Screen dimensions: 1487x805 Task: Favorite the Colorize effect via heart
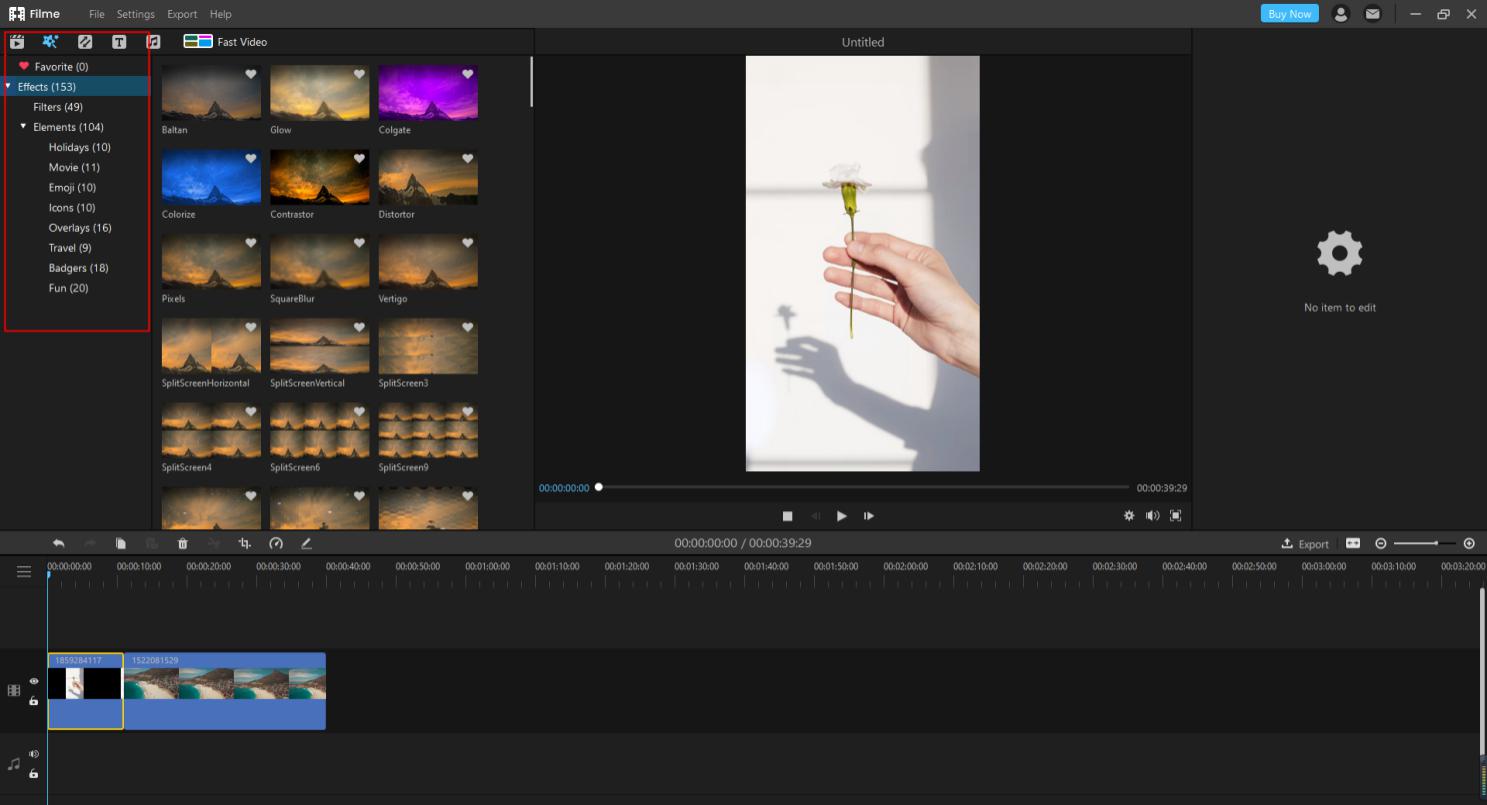pyautogui.click(x=251, y=158)
